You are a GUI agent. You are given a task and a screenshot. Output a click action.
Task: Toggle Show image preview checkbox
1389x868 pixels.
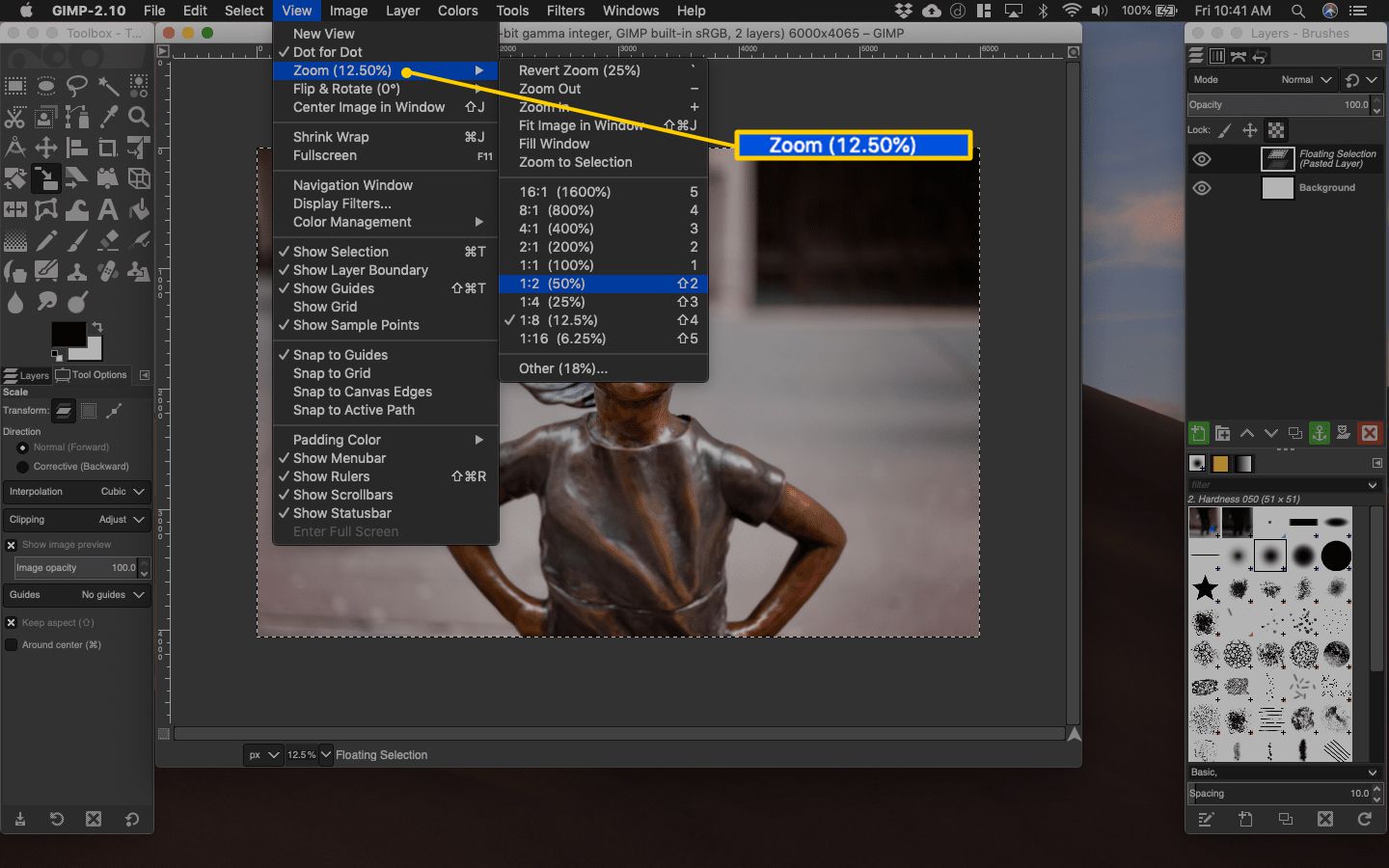point(12,545)
